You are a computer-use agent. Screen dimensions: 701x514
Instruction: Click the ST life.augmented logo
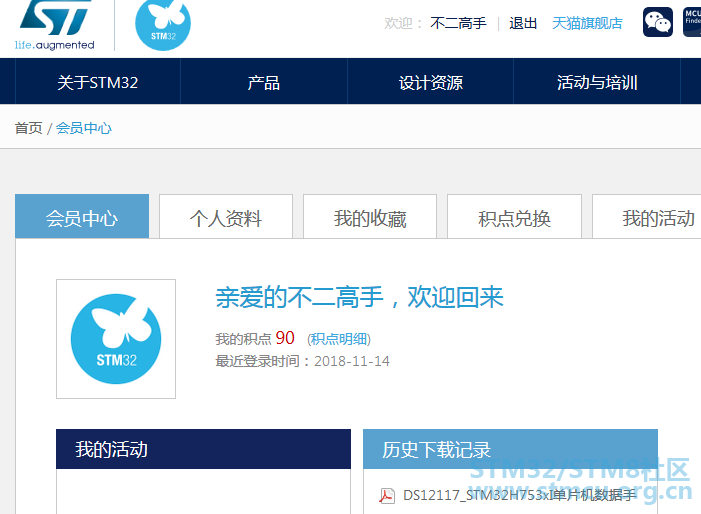point(55,25)
